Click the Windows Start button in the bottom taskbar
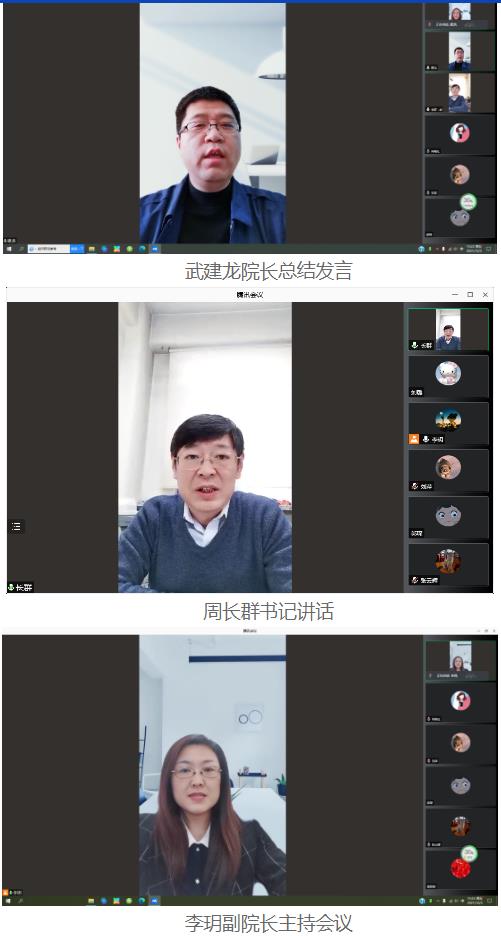 (9, 900)
